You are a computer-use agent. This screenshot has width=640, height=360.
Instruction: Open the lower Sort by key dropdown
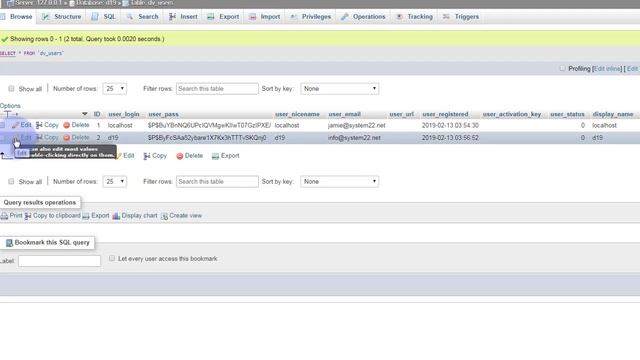pyautogui.click(x=340, y=181)
